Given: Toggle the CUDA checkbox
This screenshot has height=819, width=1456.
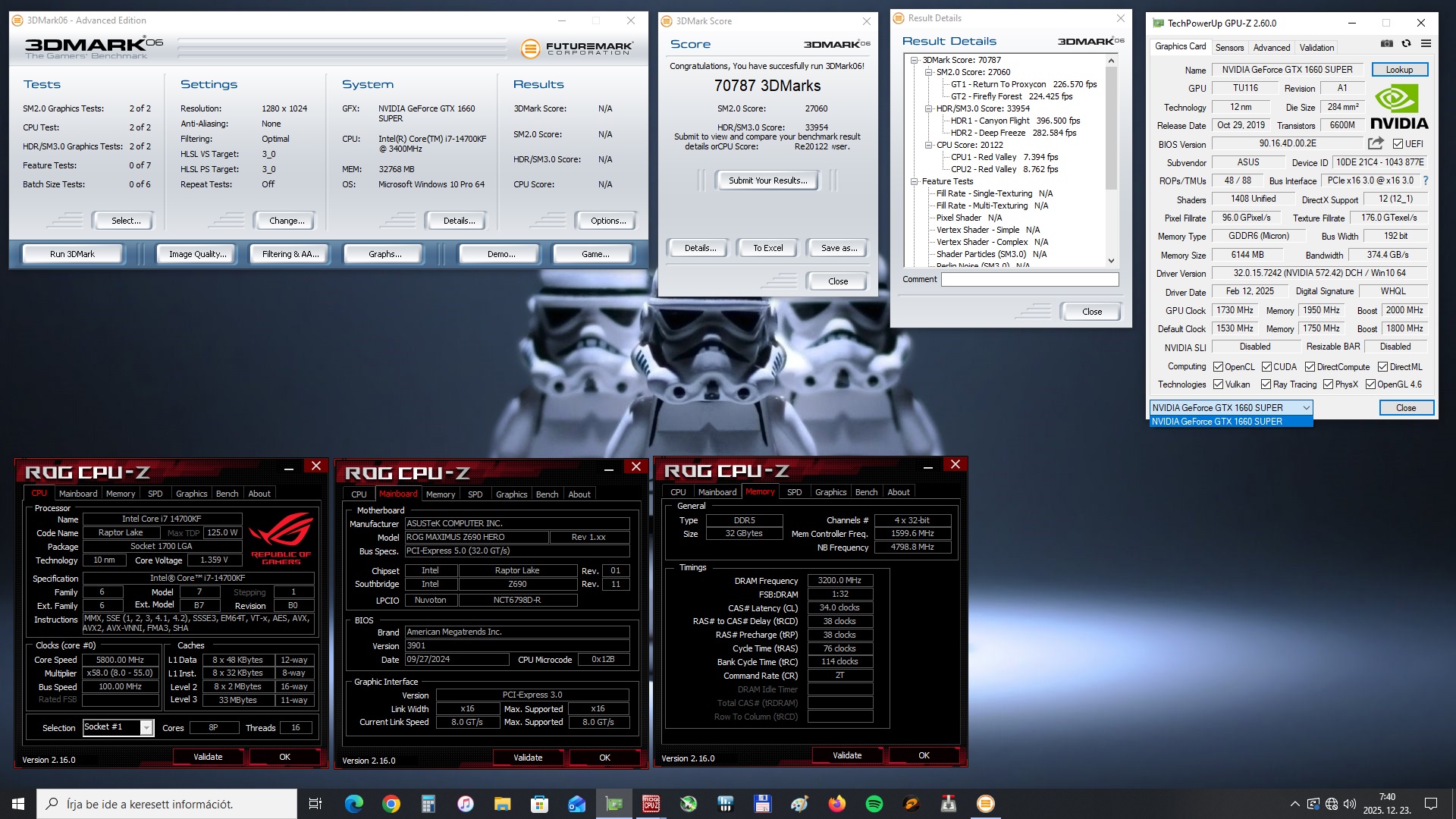Looking at the screenshot, I should coord(1266,367).
